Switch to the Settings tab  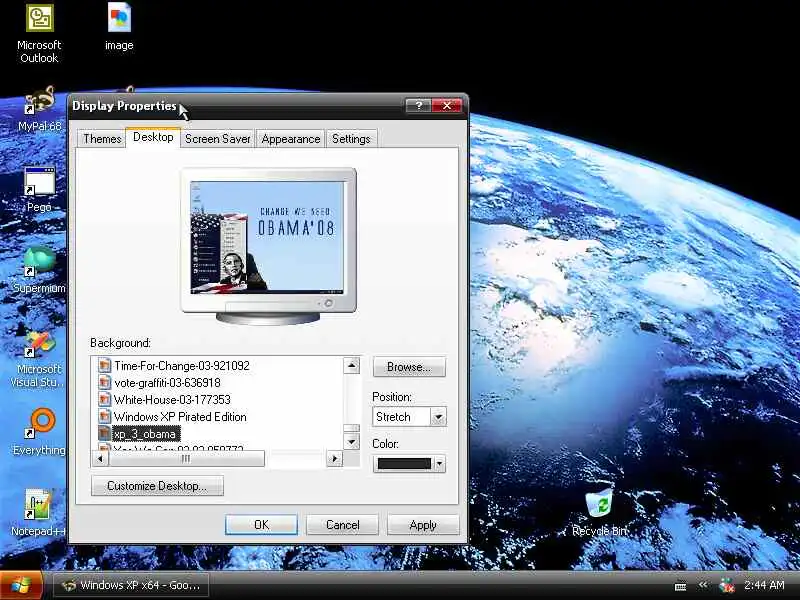(x=351, y=139)
